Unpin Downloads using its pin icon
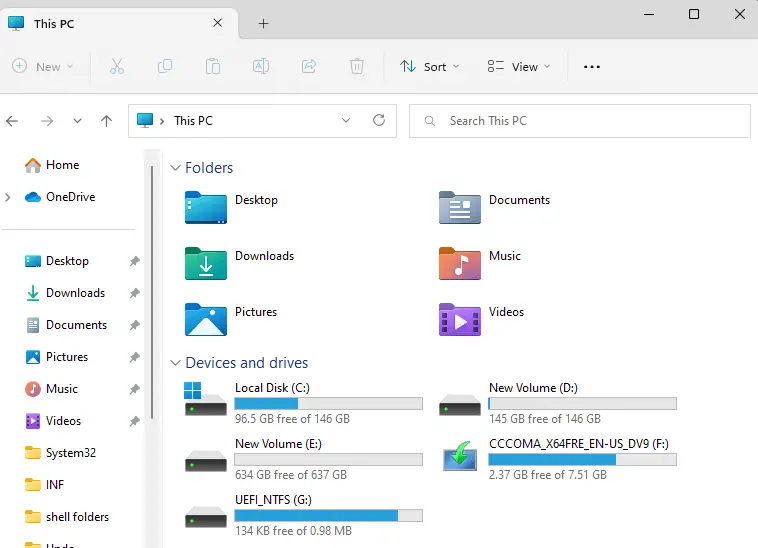This screenshot has width=758, height=548. coord(134,293)
